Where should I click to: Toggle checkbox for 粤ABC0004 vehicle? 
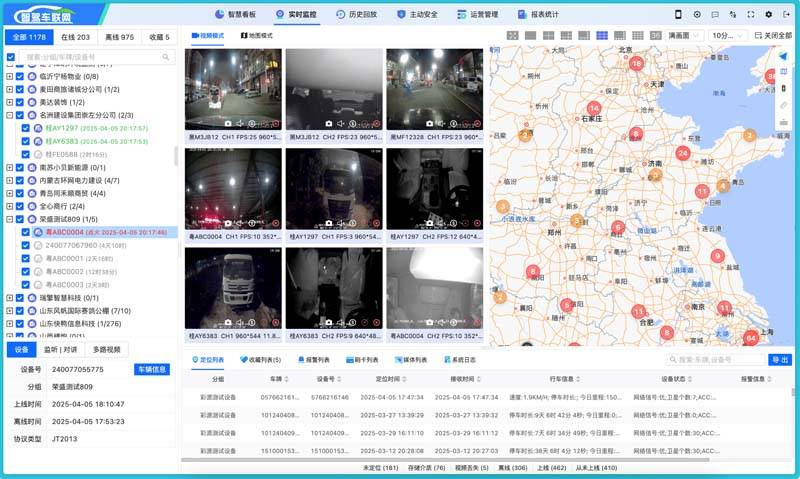tap(25, 232)
